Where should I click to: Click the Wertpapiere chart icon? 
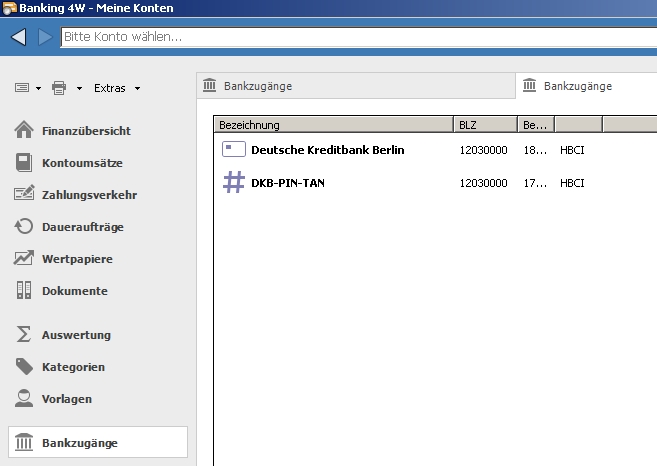pyautogui.click(x=23, y=258)
